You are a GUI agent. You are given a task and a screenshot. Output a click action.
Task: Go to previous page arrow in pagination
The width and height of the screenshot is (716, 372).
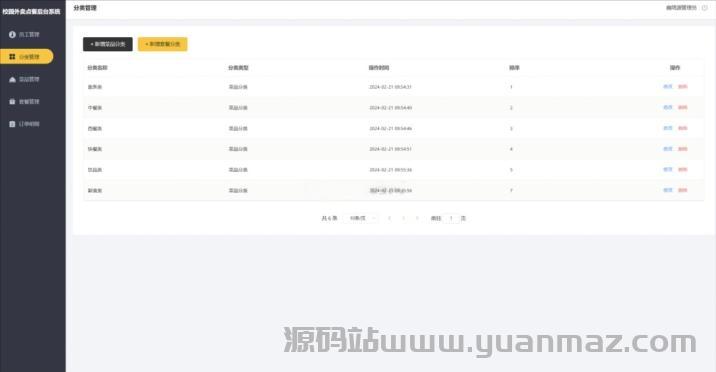390,218
